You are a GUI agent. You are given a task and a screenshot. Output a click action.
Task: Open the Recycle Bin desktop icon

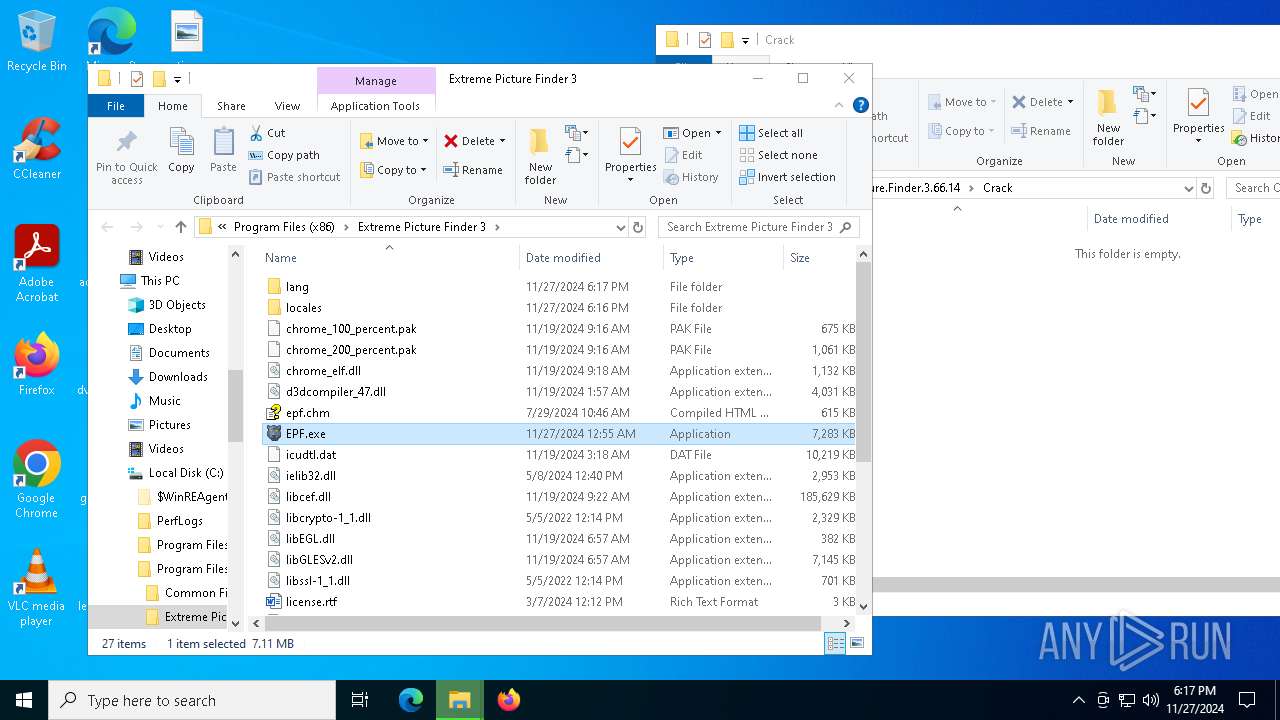[37, 42]
